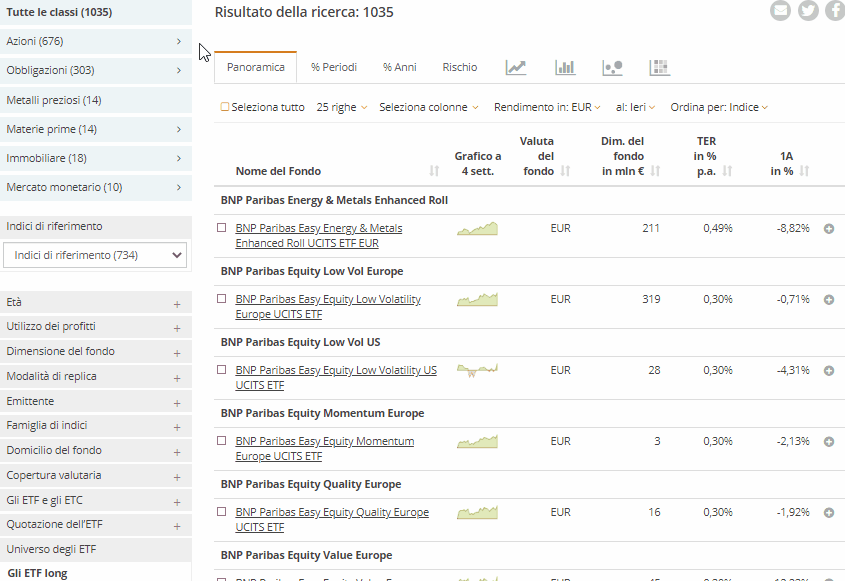845x581 pixels.
Task: Click plus icon for Energy & Metals row
Action: pyautogui.click(x=828, y=229)
